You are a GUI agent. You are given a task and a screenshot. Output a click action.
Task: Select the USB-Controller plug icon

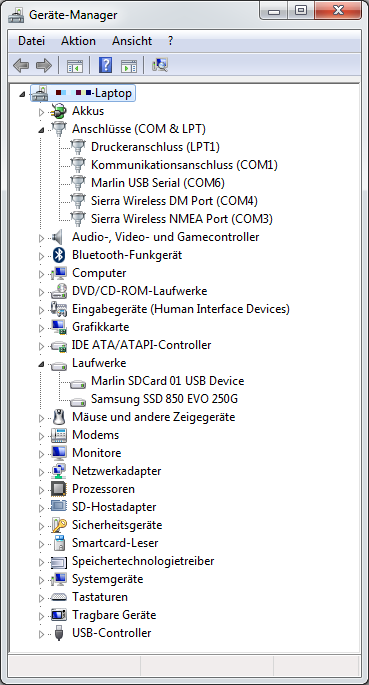point(59,633)
